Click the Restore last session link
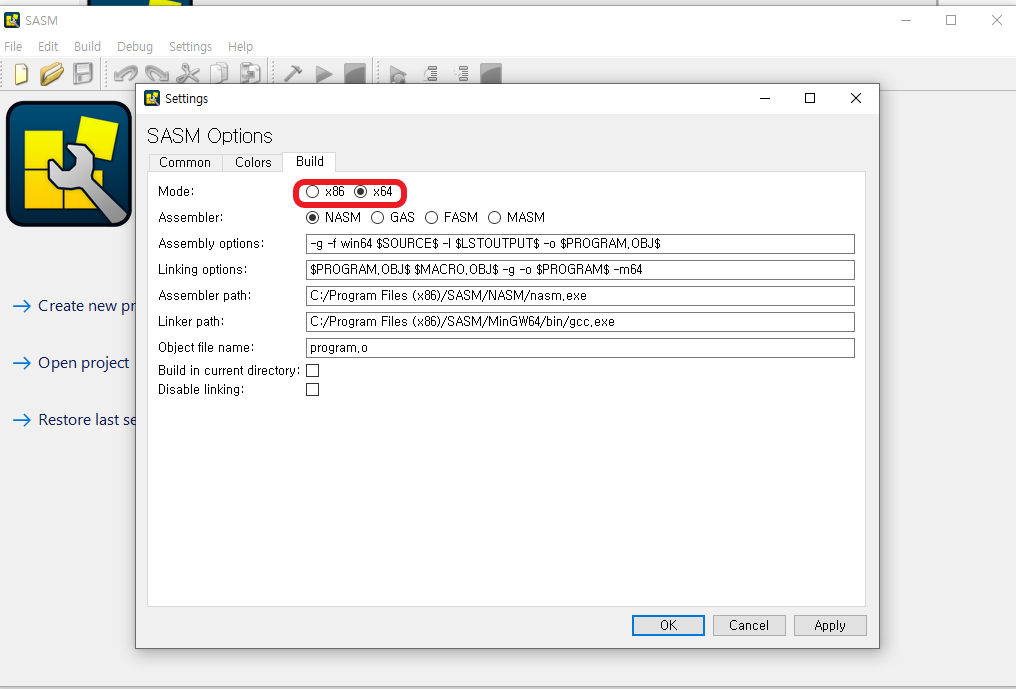1016x689 pixels. coord(74,420)
